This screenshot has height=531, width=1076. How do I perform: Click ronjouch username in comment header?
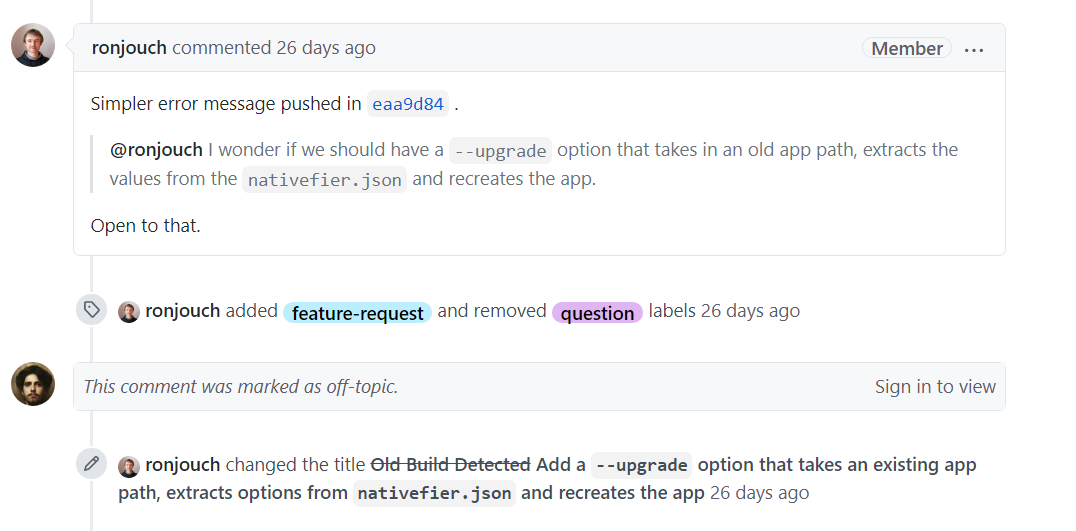[129, 48]
